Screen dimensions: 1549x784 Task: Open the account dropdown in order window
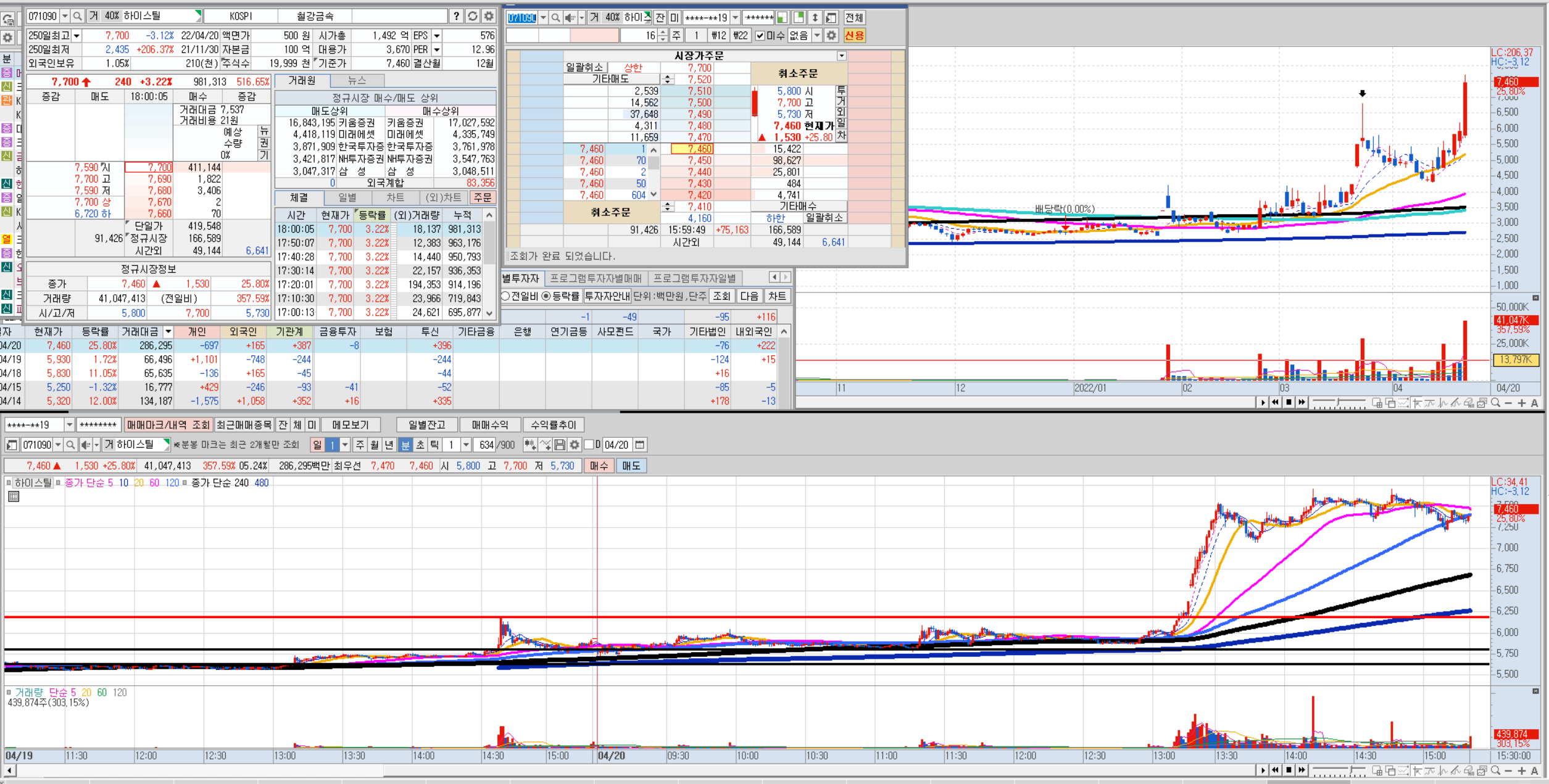click(735, 18)
